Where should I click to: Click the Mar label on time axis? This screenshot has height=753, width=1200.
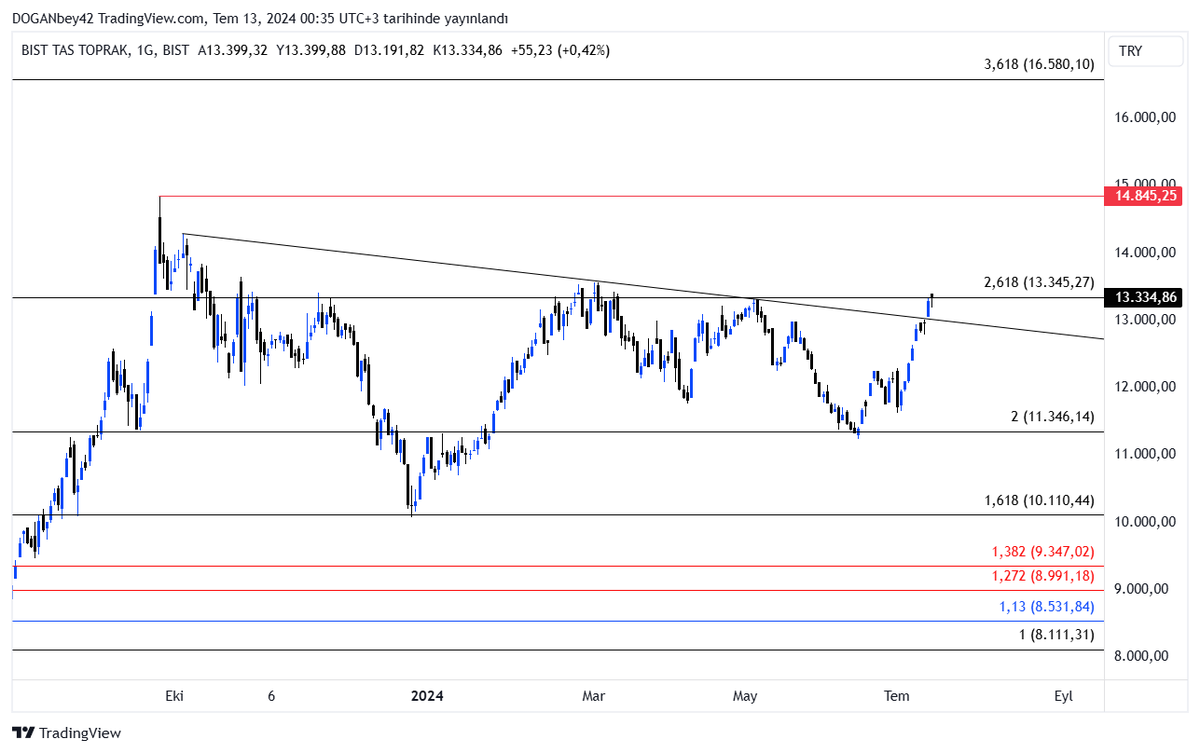click(594, 696)
